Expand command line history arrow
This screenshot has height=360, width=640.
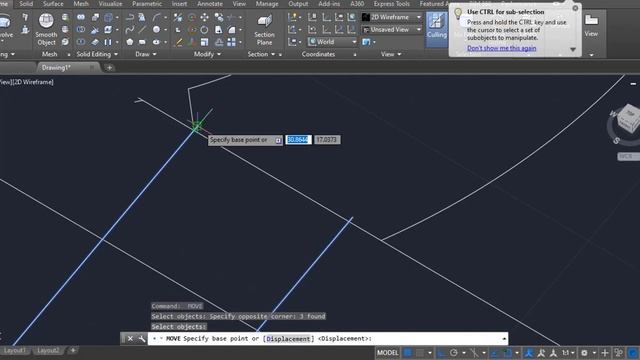[504, 338]
